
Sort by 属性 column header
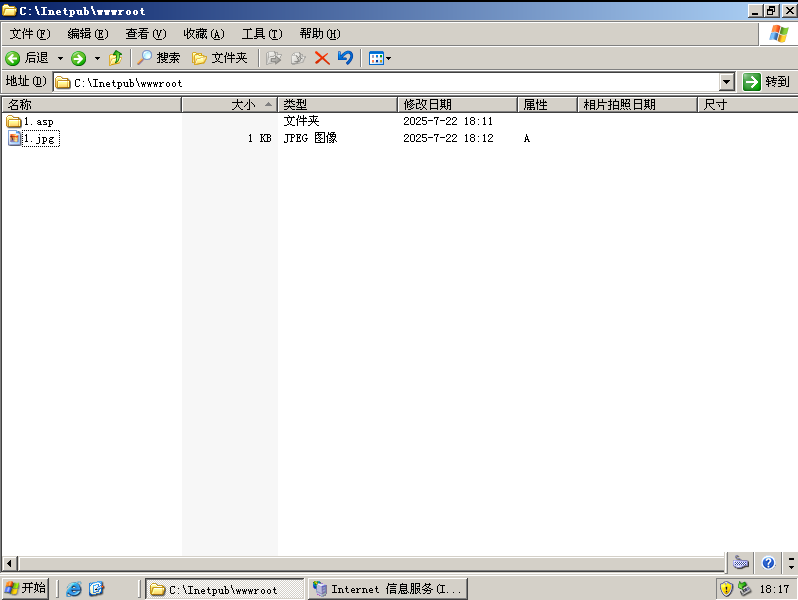tap(548, 105)
